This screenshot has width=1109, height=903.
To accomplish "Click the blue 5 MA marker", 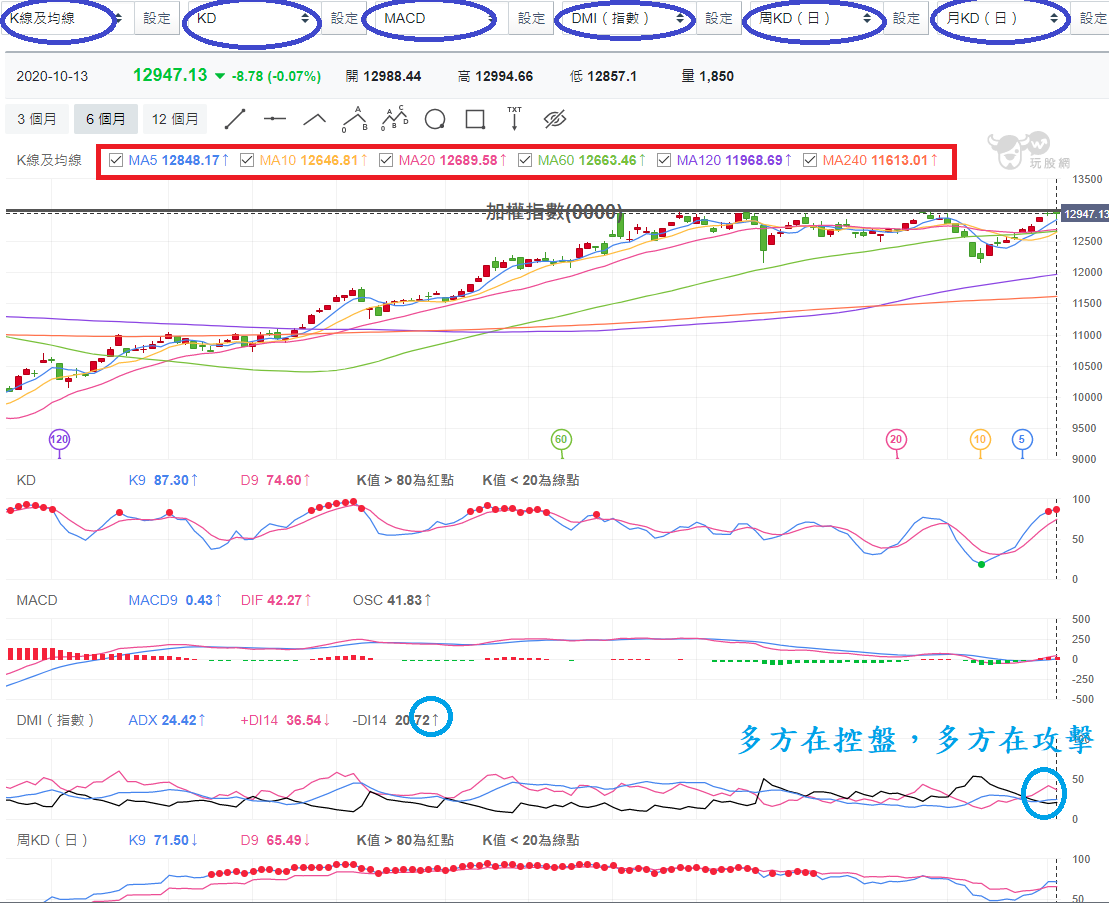I will pyautogui.click(x=1021, y=439).
